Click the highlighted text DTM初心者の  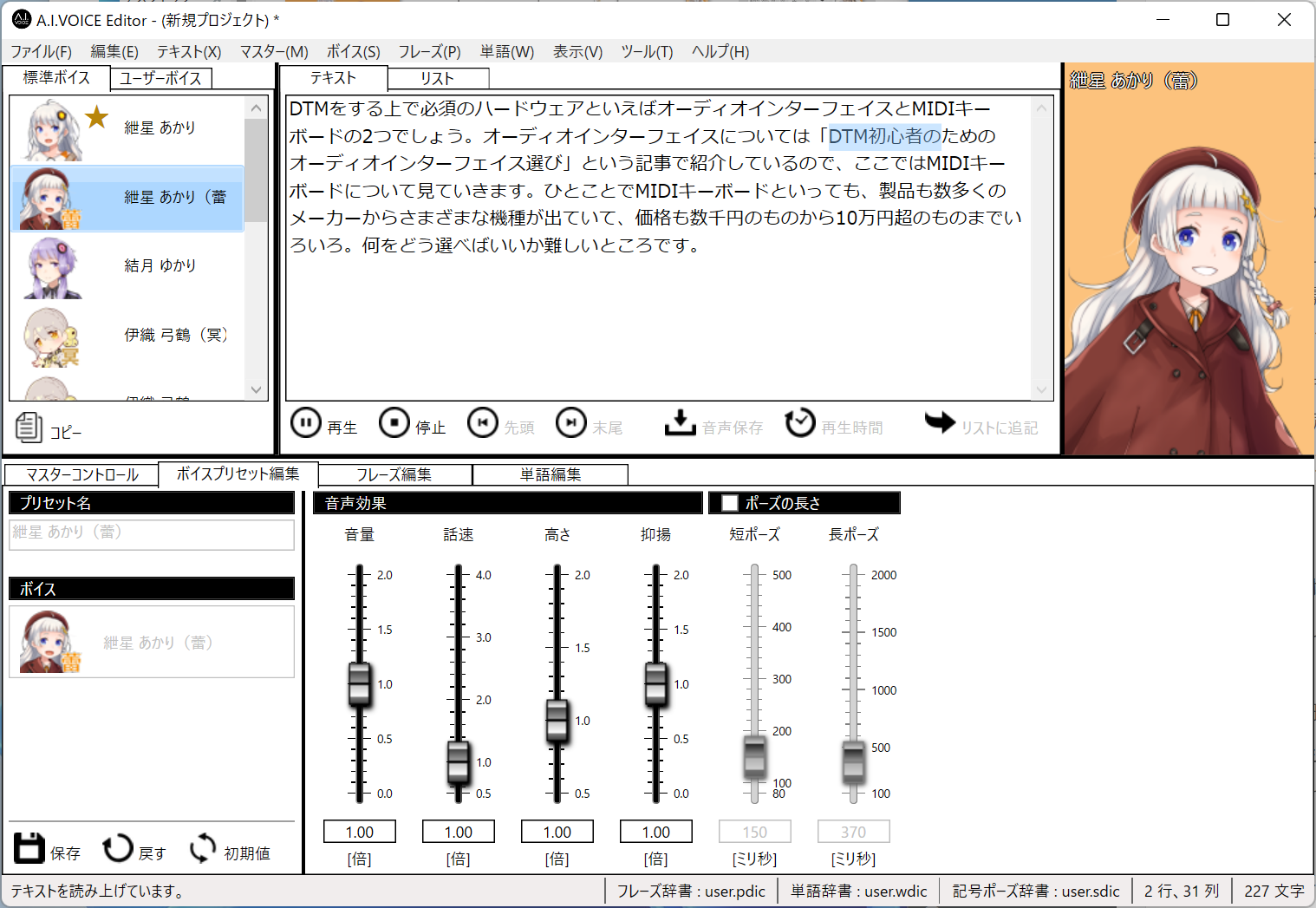(x=884, y=136)
